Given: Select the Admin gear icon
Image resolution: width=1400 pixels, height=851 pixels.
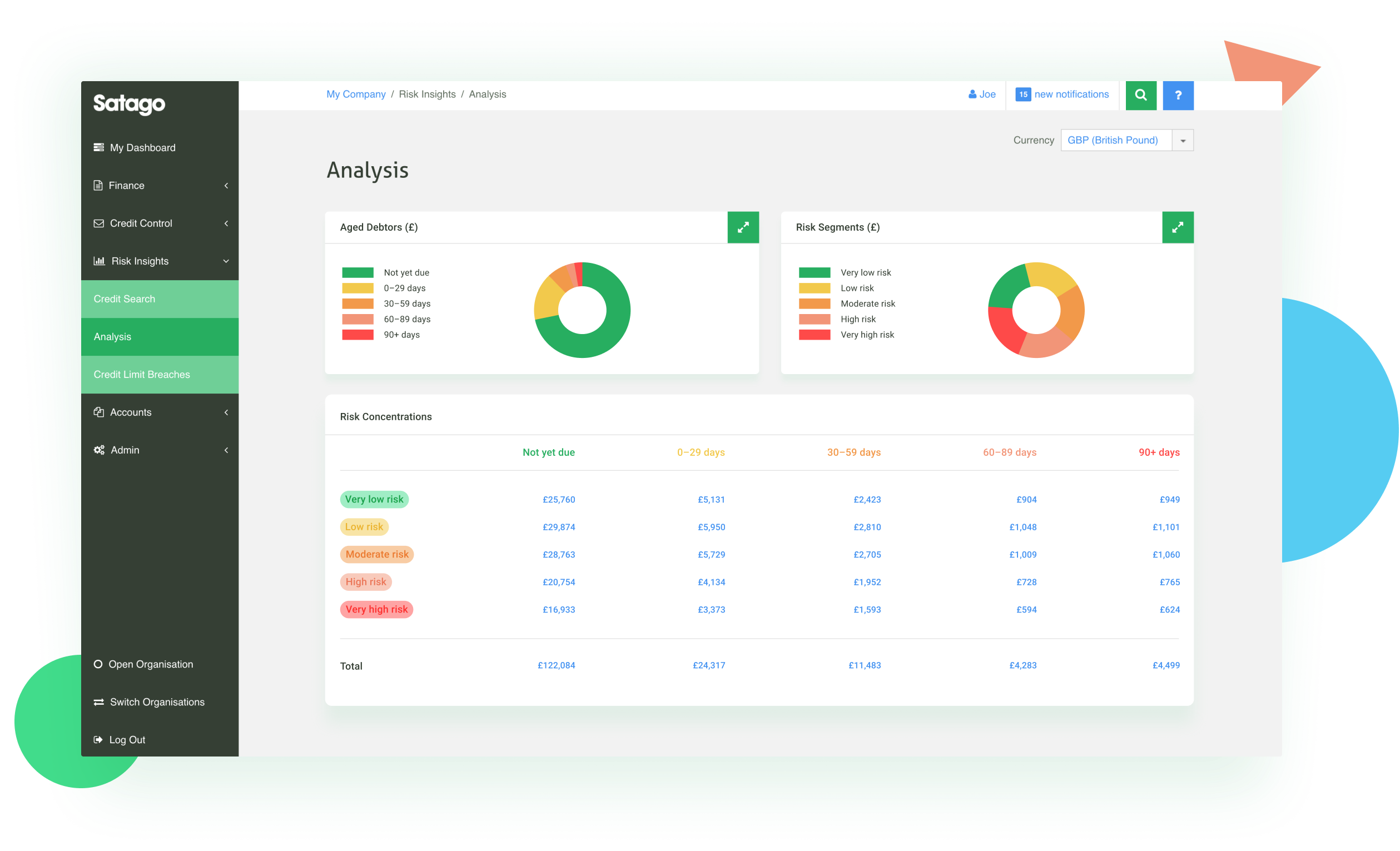Looking at the screenshot, I should coord(98,449).
